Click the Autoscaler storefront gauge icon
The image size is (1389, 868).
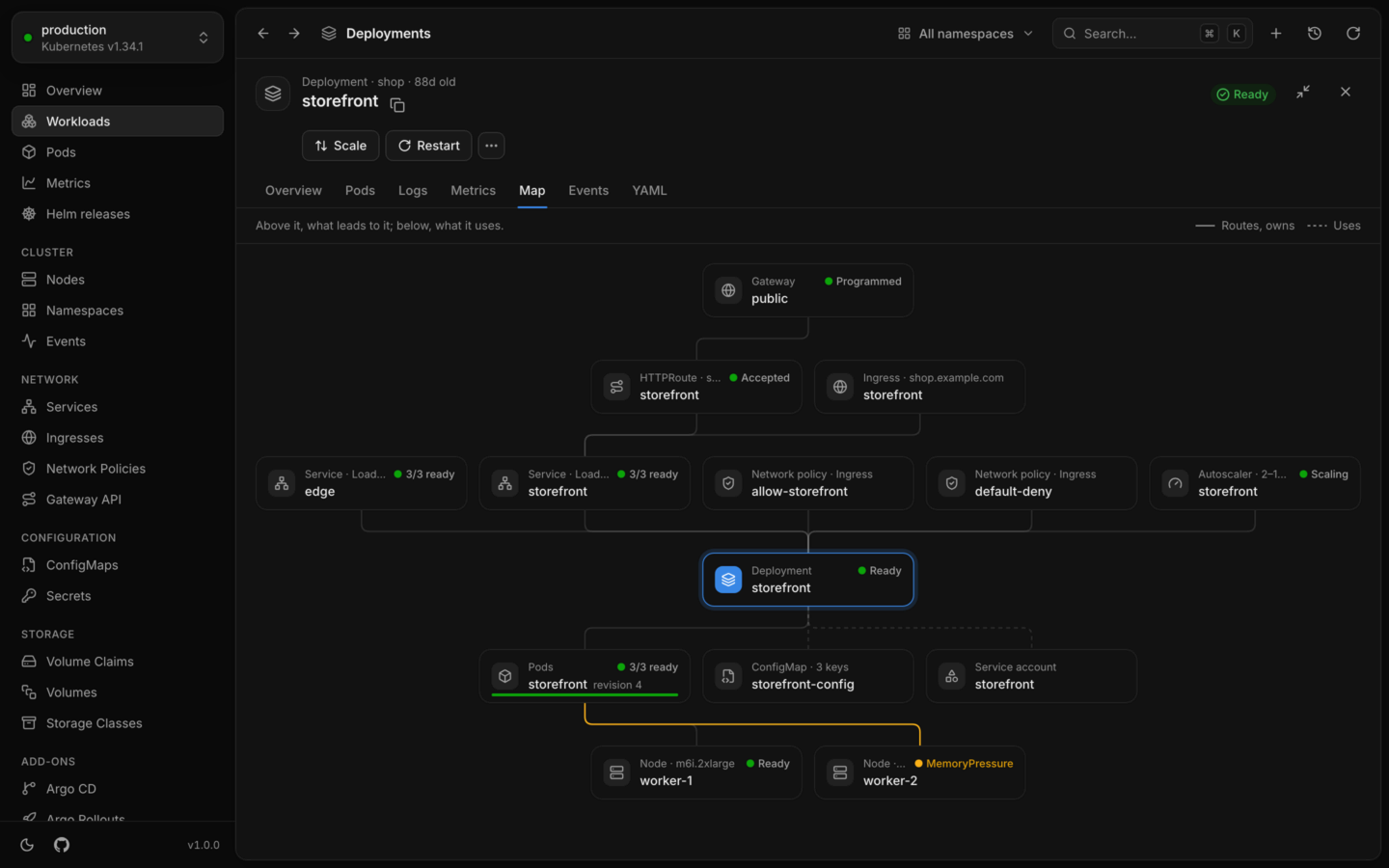coord(1176,483)
